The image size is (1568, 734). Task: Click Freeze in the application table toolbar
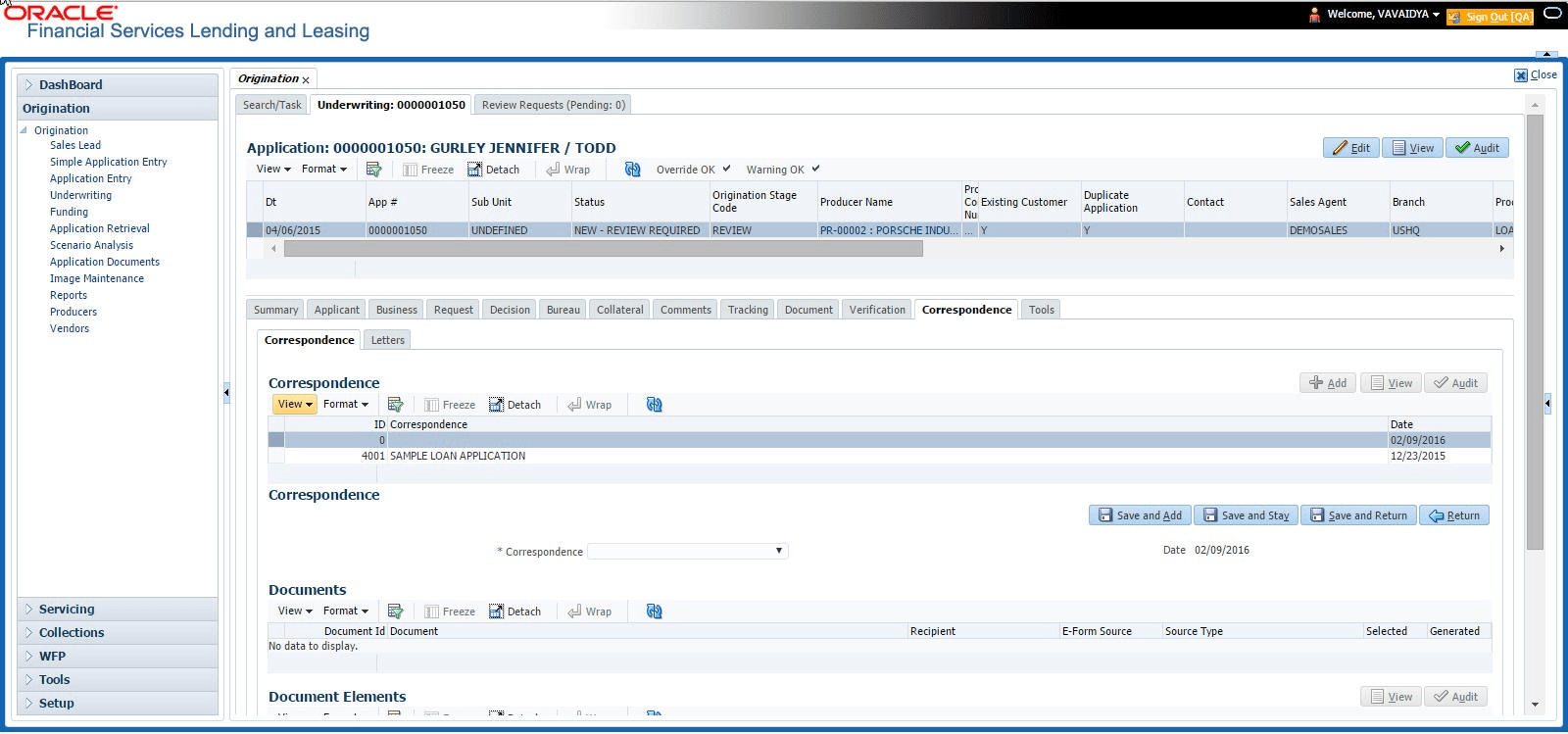tap(428, 170)
